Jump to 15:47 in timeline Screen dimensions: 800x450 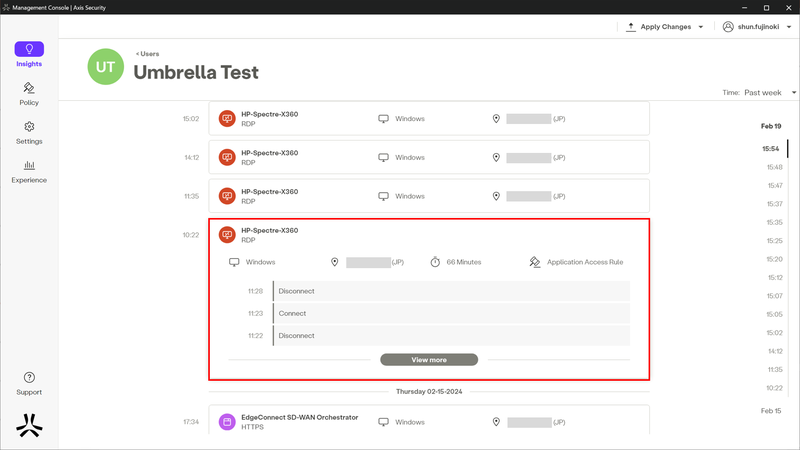[775, 185]
